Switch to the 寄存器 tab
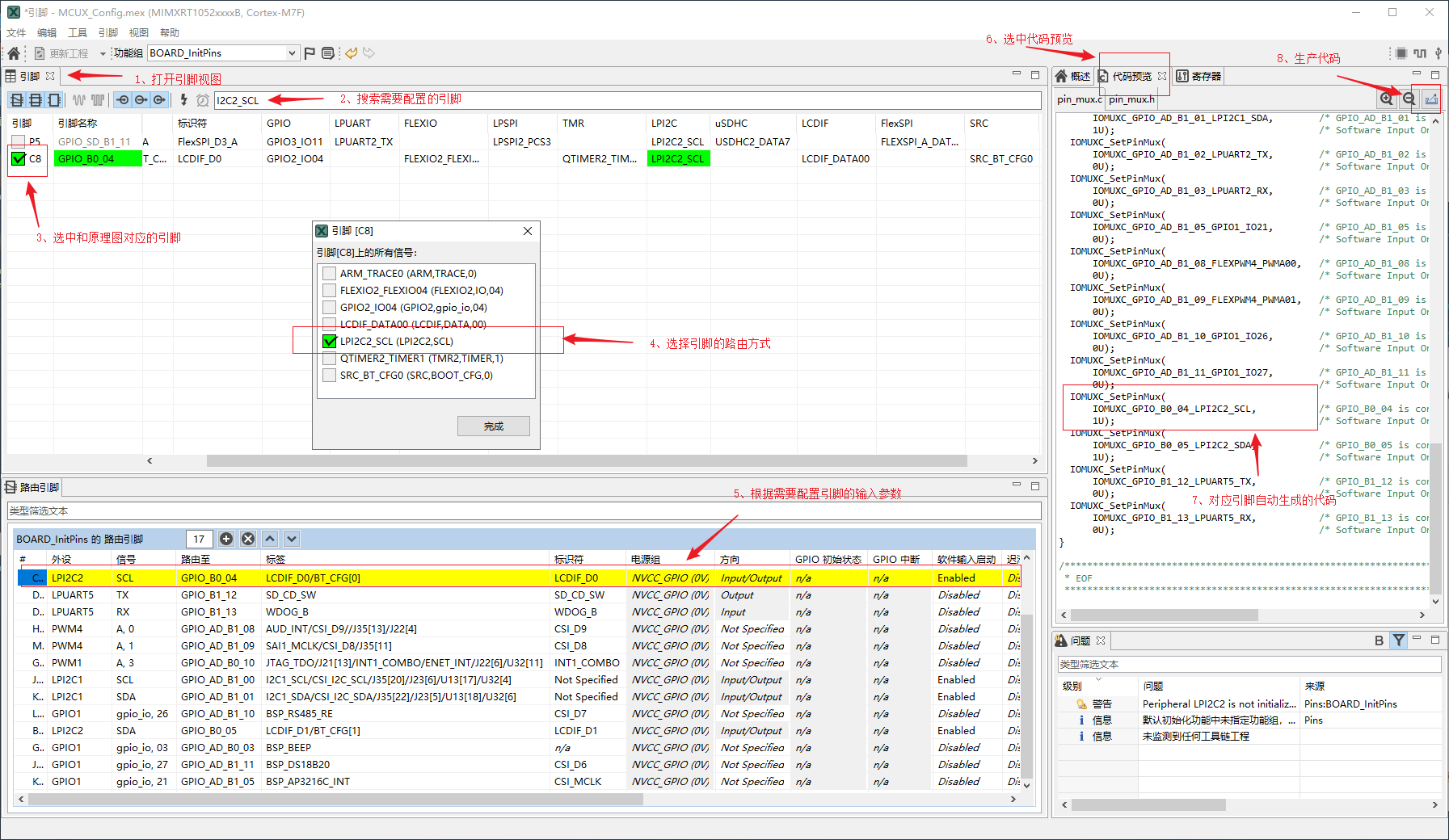The height and width of the screenshot is (840, 1449). (1199, 76)
